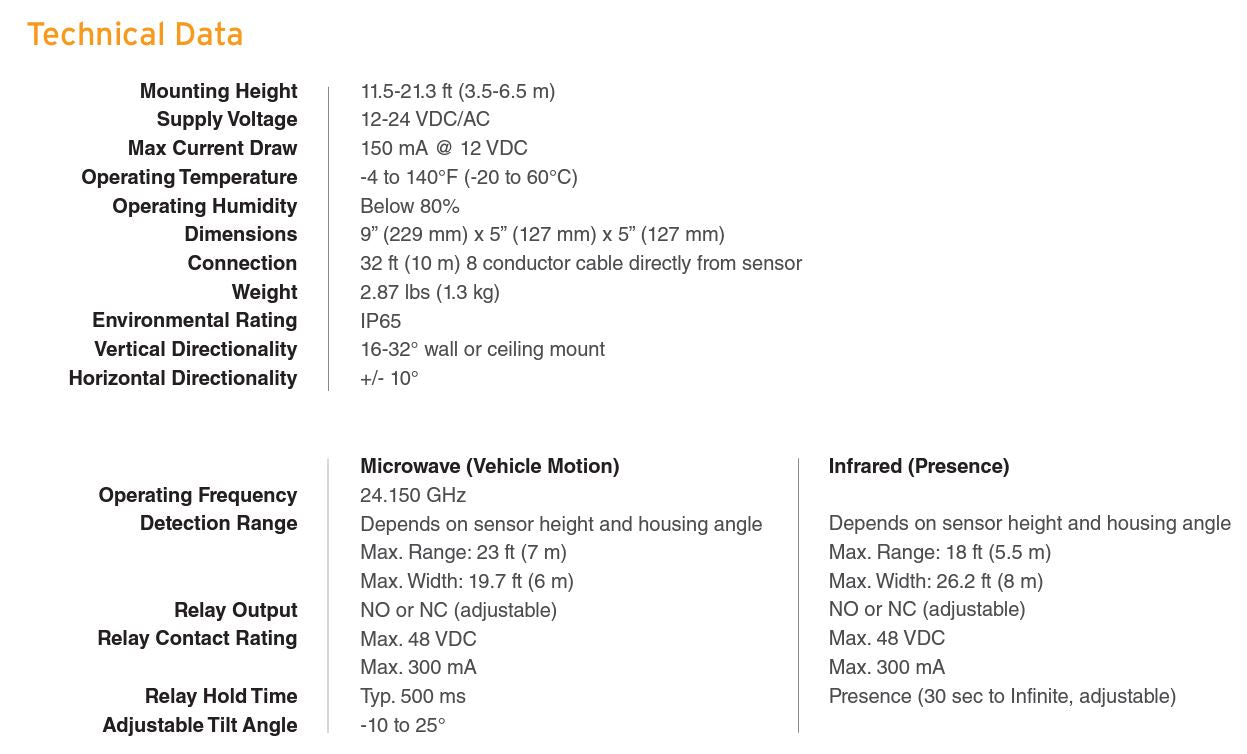
Task: Click the Operating Temperature value
Action: (x=468, y=177)
